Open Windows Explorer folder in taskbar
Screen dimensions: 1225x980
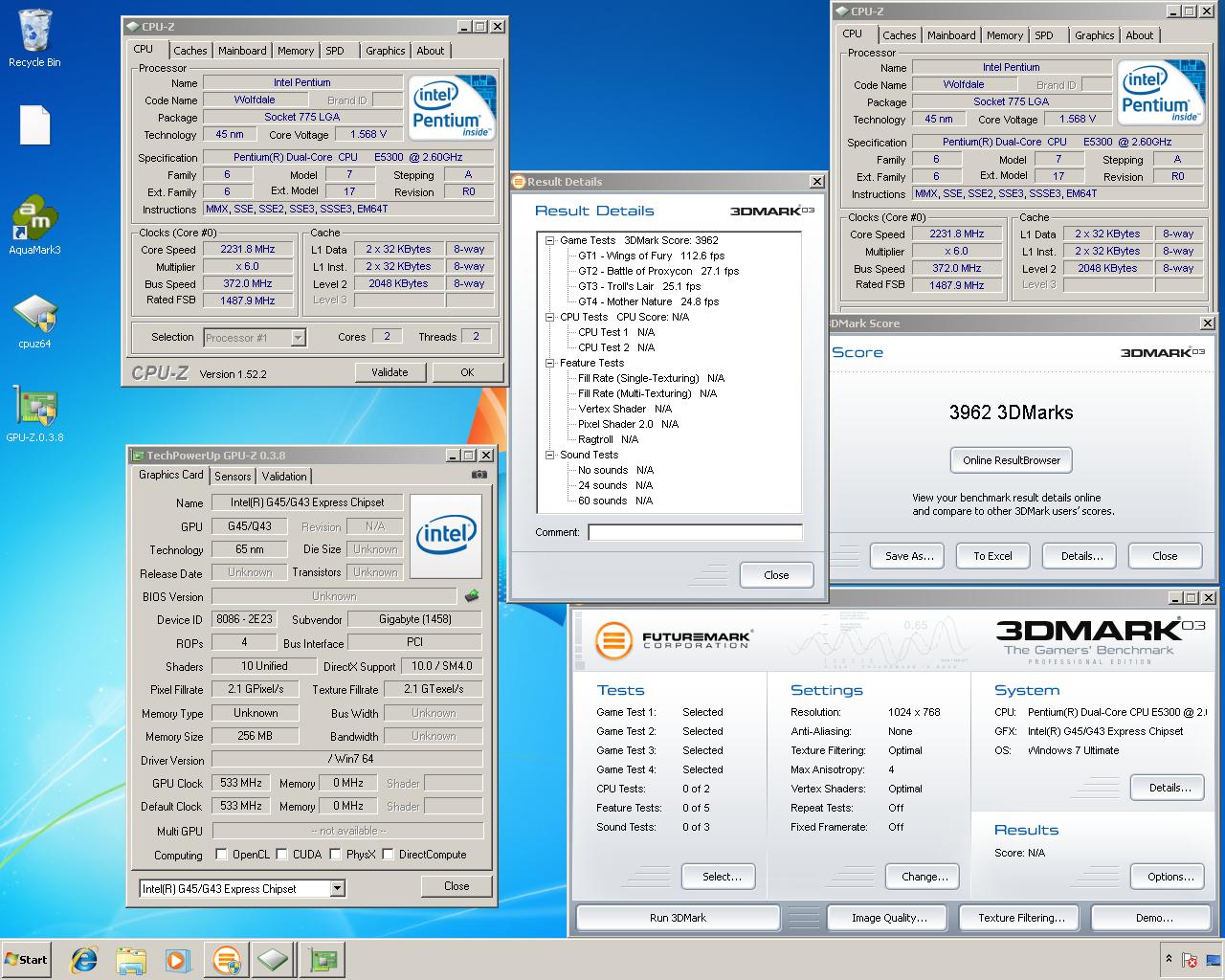pos(131,960)
